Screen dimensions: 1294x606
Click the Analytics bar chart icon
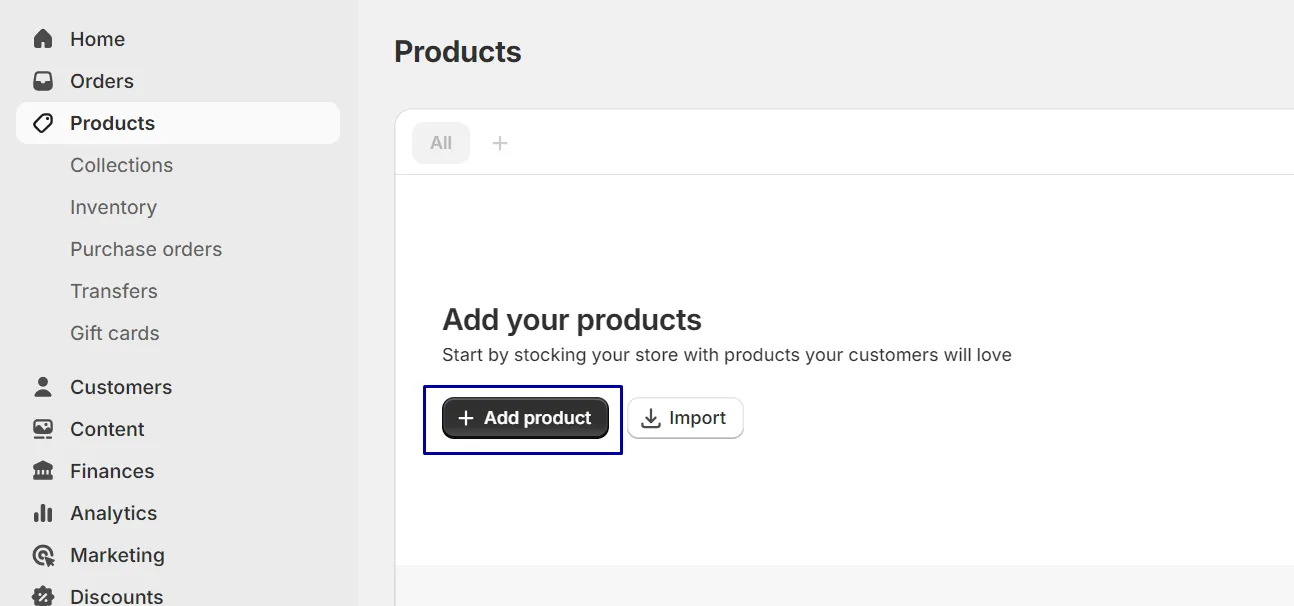point(43,513)
